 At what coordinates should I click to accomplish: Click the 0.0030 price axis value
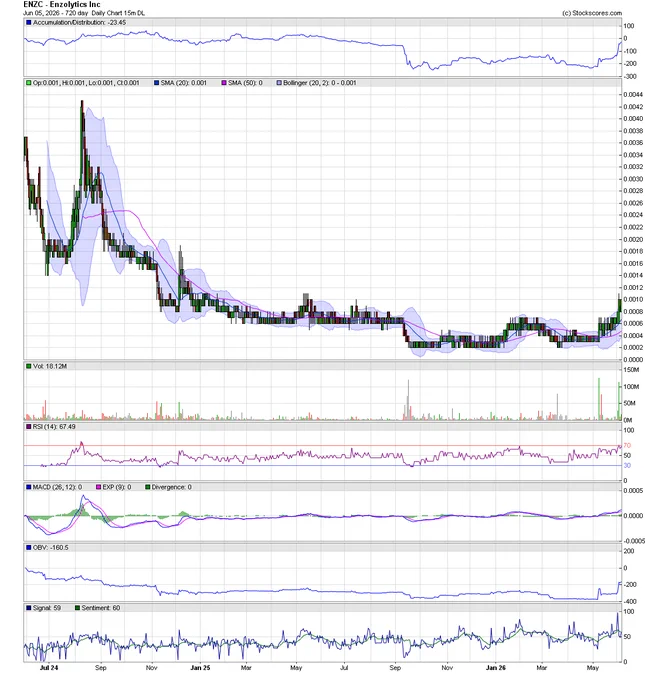(x=633, y=179)
